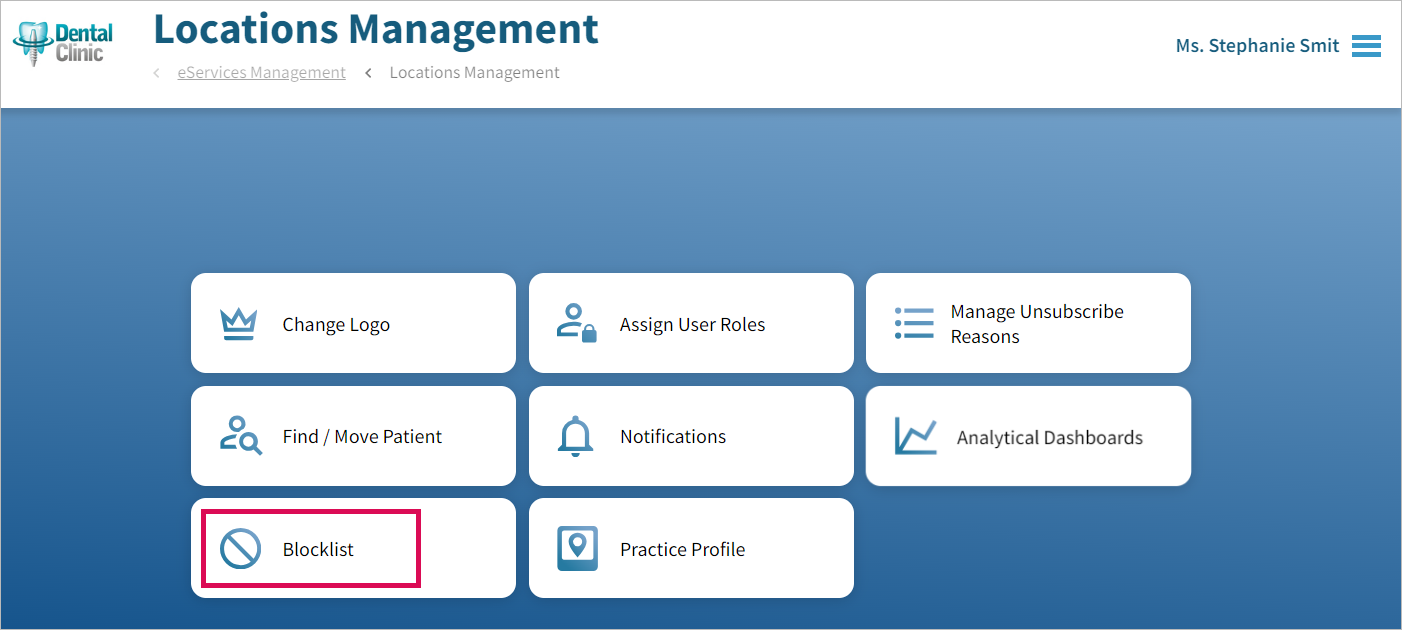Click the list icon for Manage Unsubscribe Reasons

[913, 324]
